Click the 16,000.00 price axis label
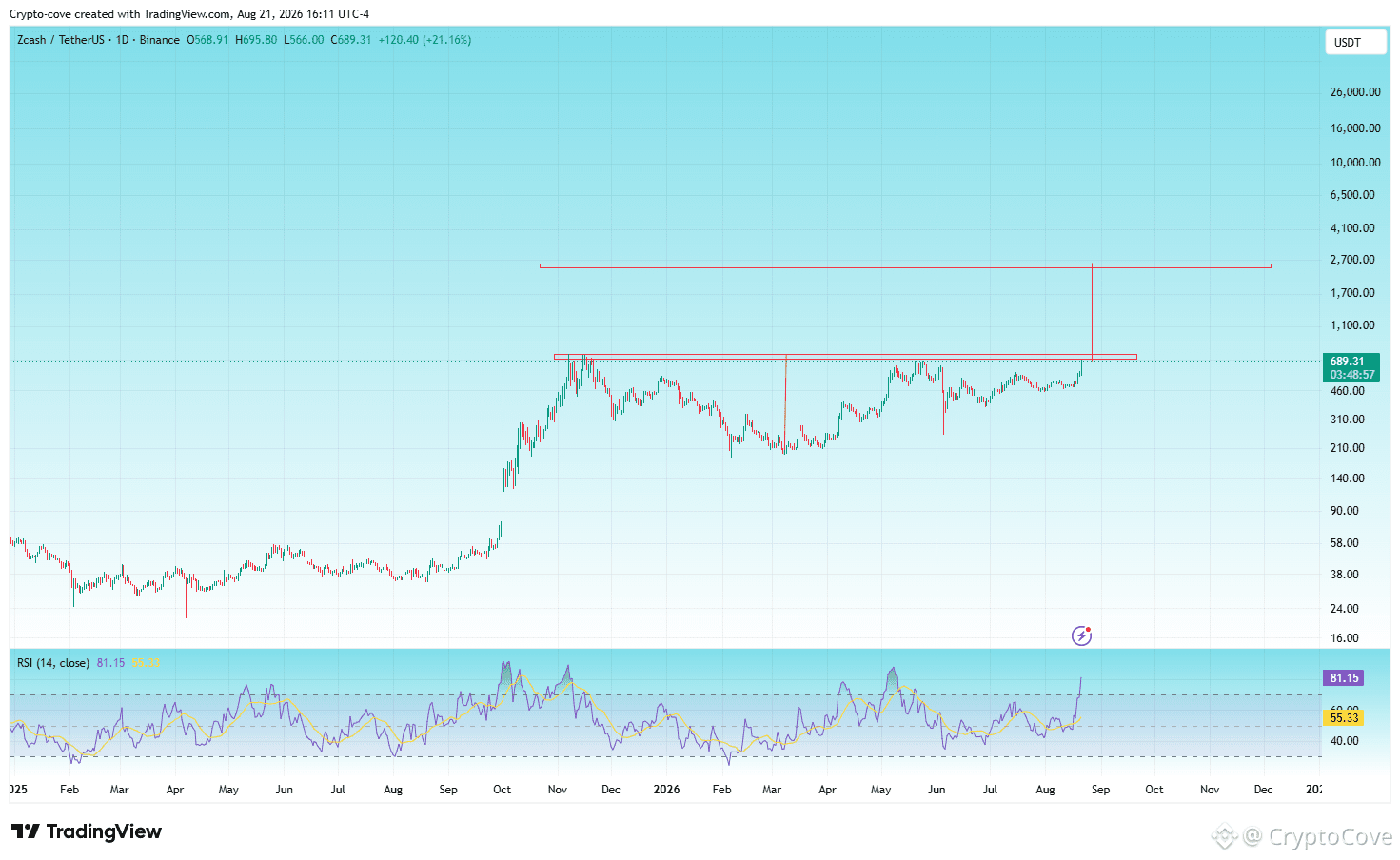 click(1355, 128)
